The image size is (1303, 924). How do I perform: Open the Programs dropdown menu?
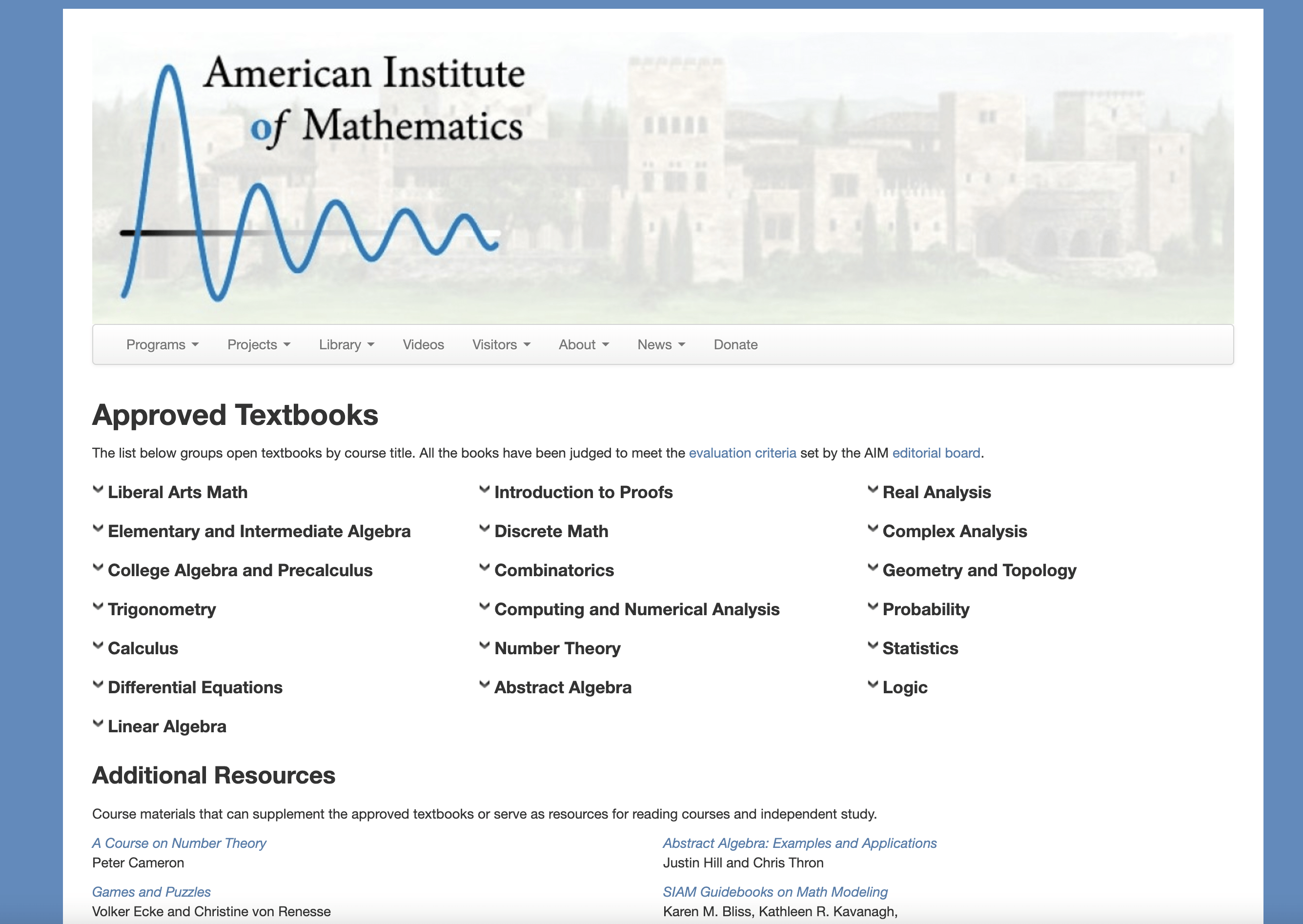pyautogui.click(x=162, y=345)
